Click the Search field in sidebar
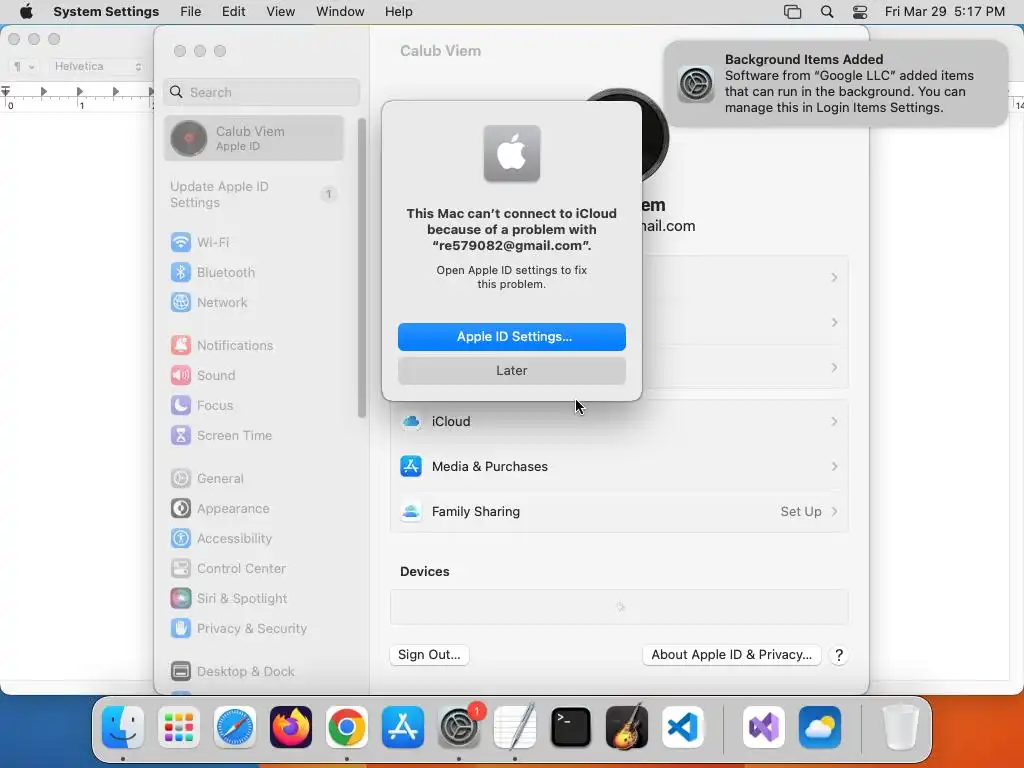The height and width of the screenshot is (768, 1024). tap(261, 92)
